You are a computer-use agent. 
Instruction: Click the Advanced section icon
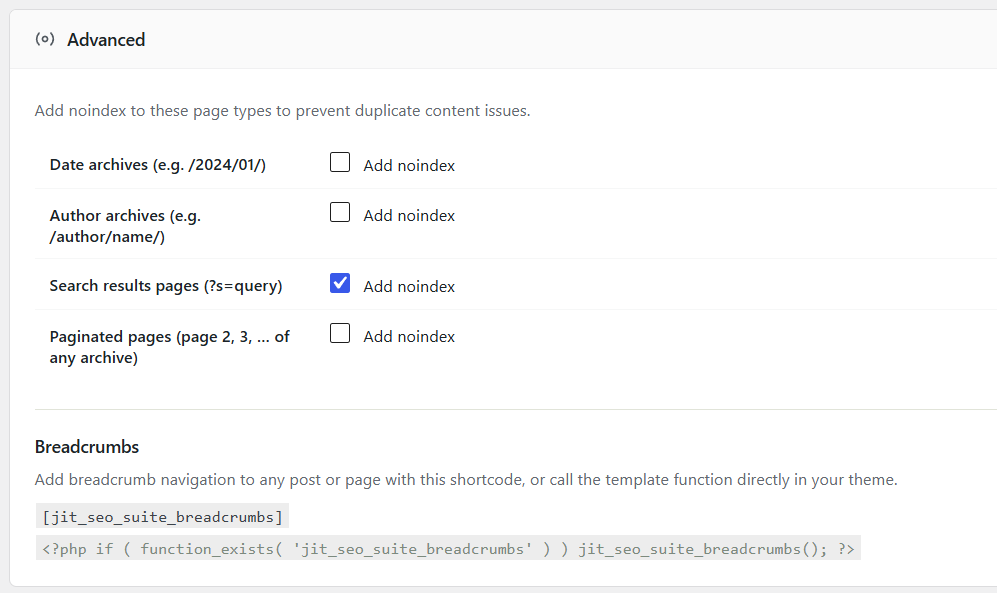(x=45, y=39)
